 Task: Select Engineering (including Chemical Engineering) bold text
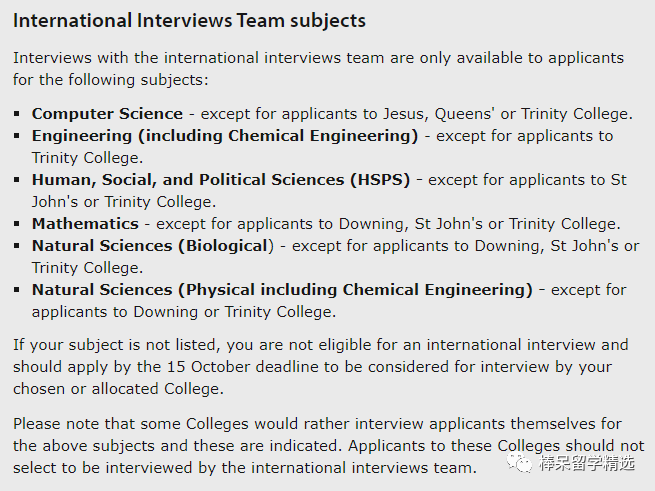pyautogui.click(x=225, y=136)
